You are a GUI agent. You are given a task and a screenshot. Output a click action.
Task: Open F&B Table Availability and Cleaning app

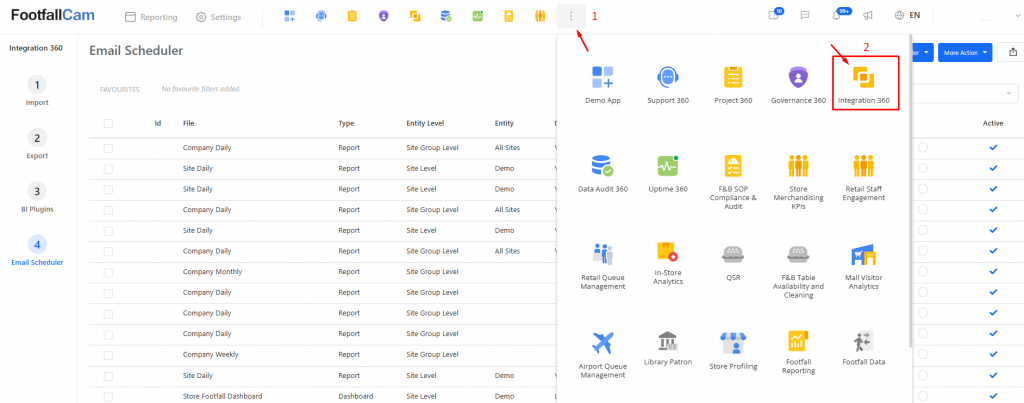click(x=798, y=270)
